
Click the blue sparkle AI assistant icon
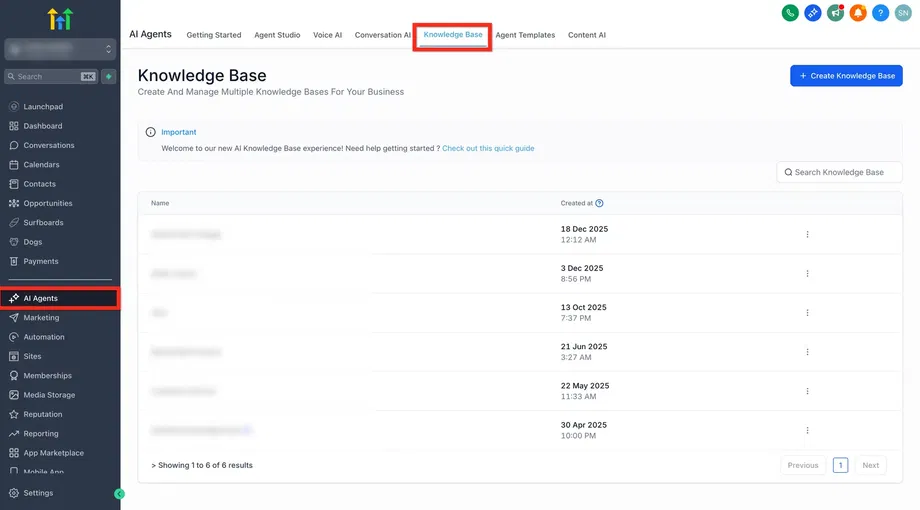tap(813, 13)
